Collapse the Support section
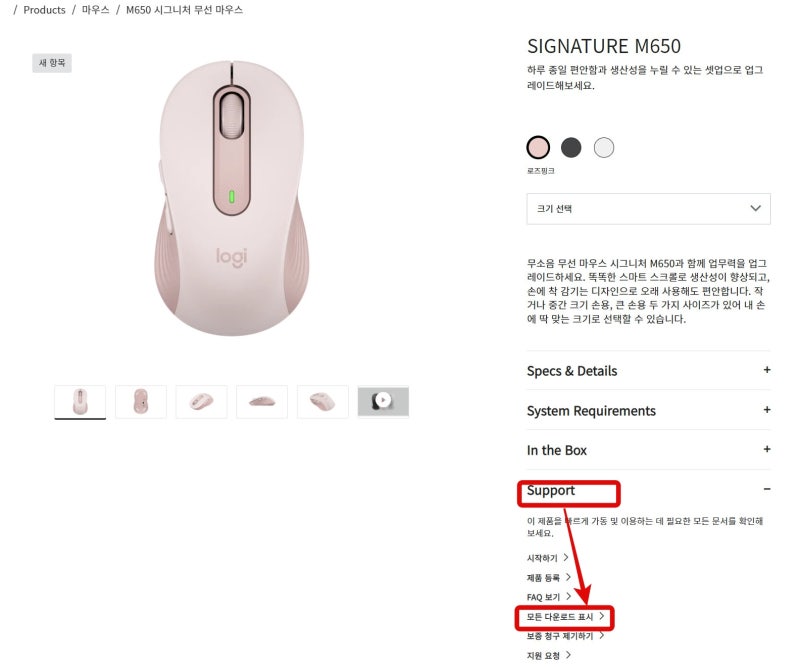Viewport: 800px width, 667px height. pyautogui.click(x=648, y=491)
